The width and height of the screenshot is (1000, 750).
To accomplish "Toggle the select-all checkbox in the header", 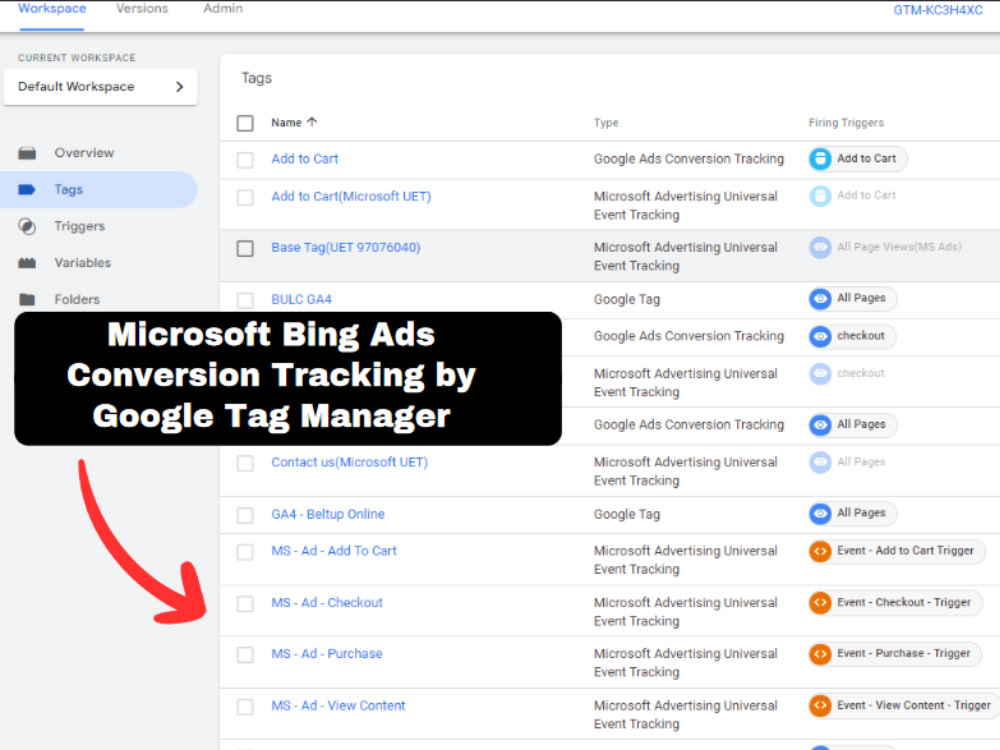I will pyautogui.click(x=245, y=122).
